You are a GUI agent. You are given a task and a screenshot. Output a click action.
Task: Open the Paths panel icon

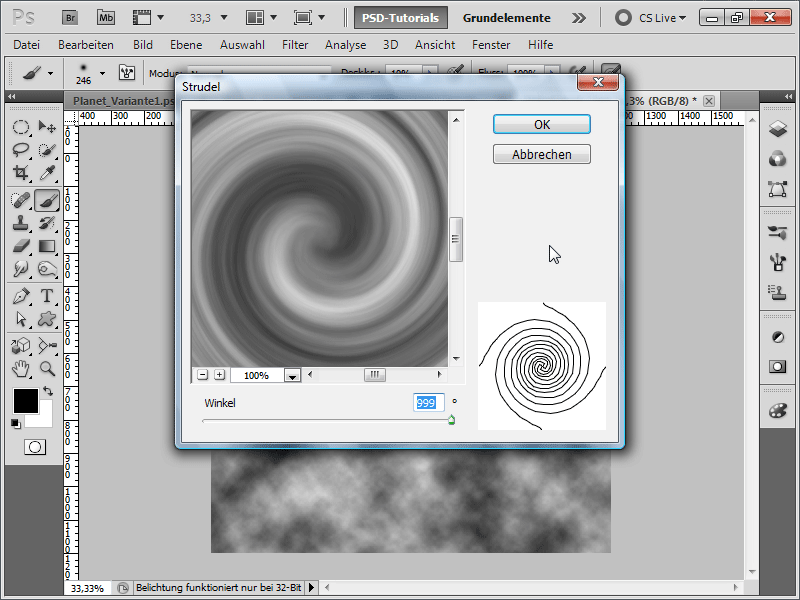(778, 189)
